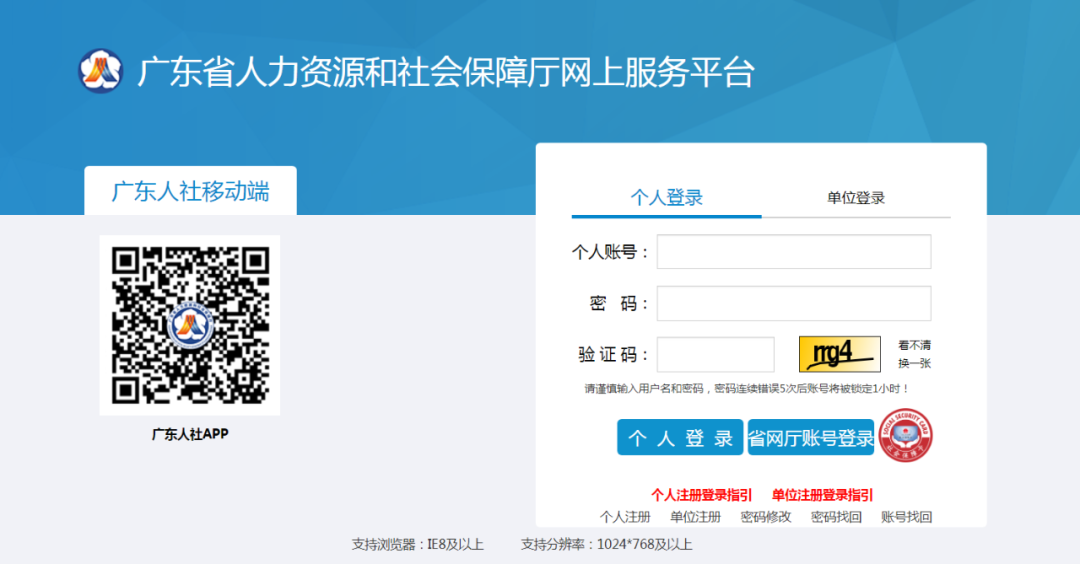This screenshot has height=564, width=1080.
Task: Click into the 密码 input field
Action: (793, 304)
